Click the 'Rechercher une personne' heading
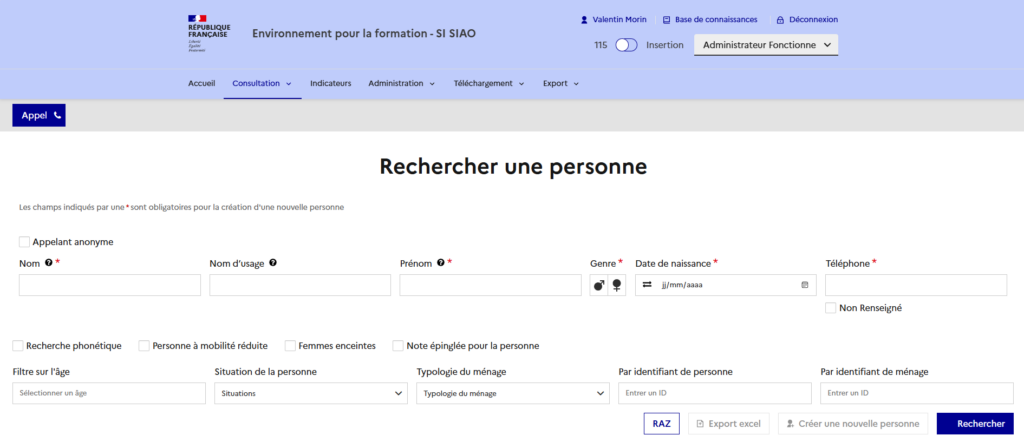1024x442 pixels. coord(513,166)
